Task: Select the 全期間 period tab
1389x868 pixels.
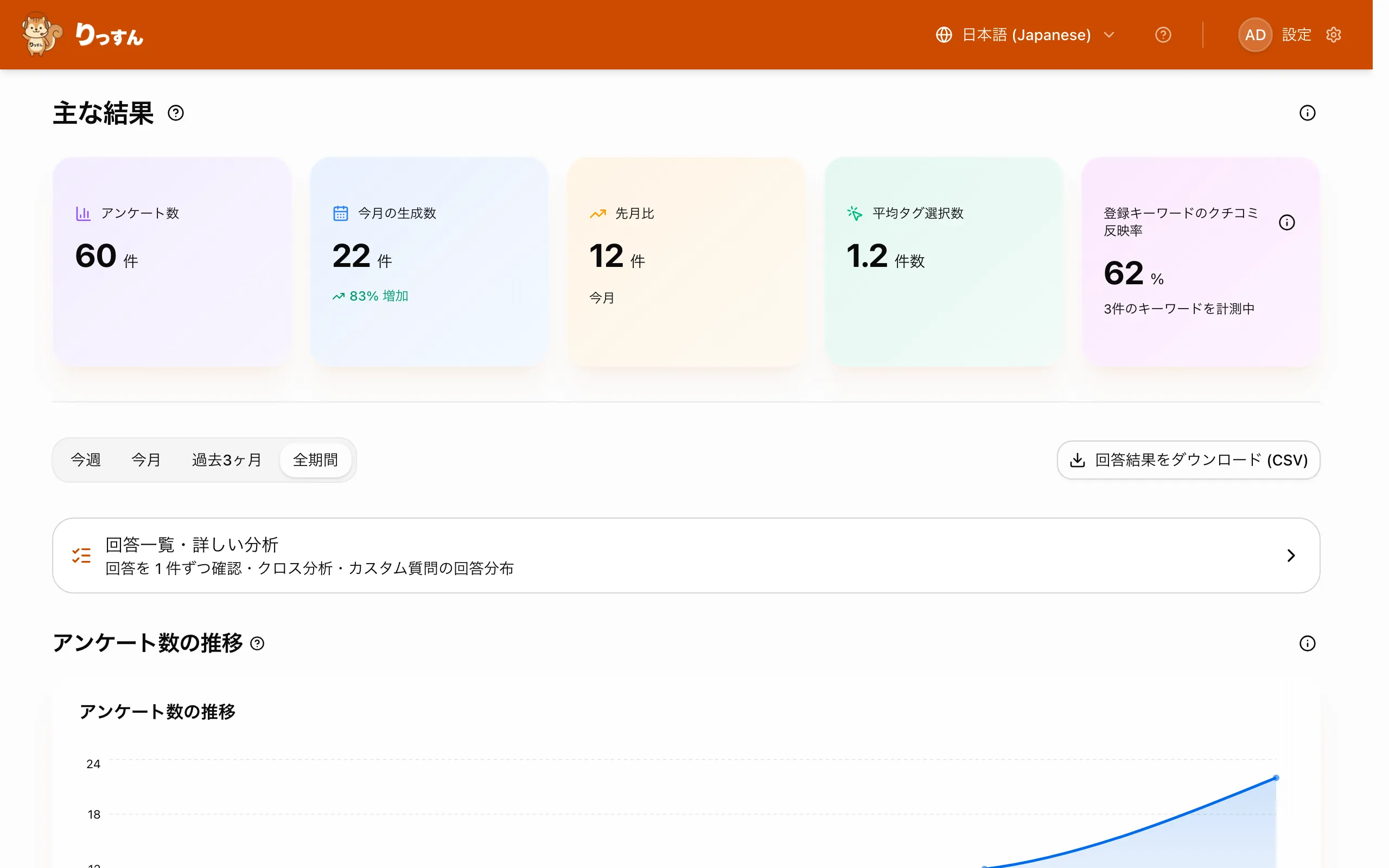Action: click(x=316, y=460)
